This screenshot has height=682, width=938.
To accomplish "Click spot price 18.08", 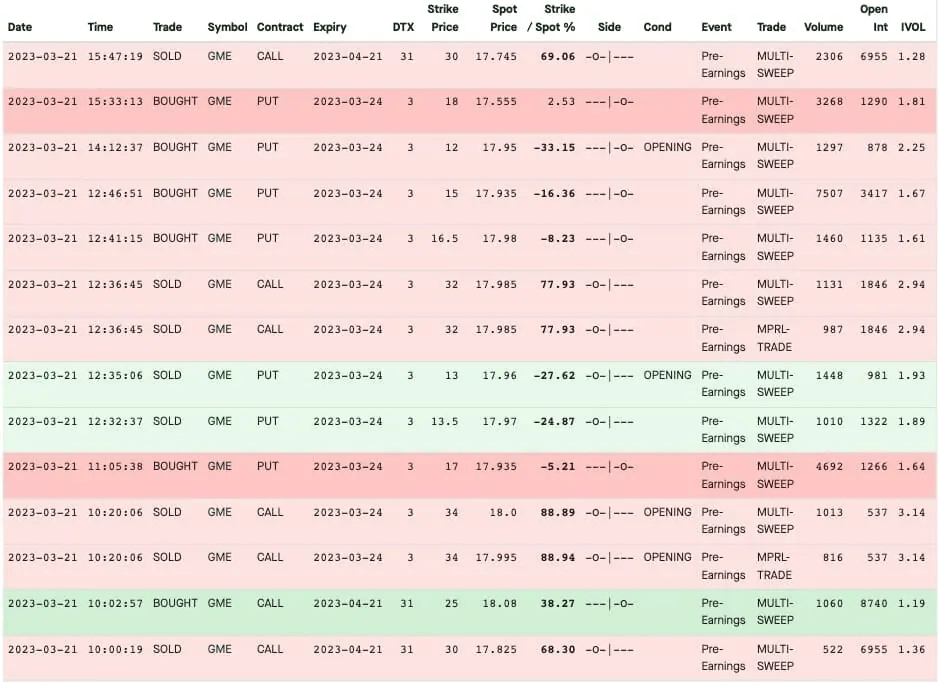I will [500, 603].
